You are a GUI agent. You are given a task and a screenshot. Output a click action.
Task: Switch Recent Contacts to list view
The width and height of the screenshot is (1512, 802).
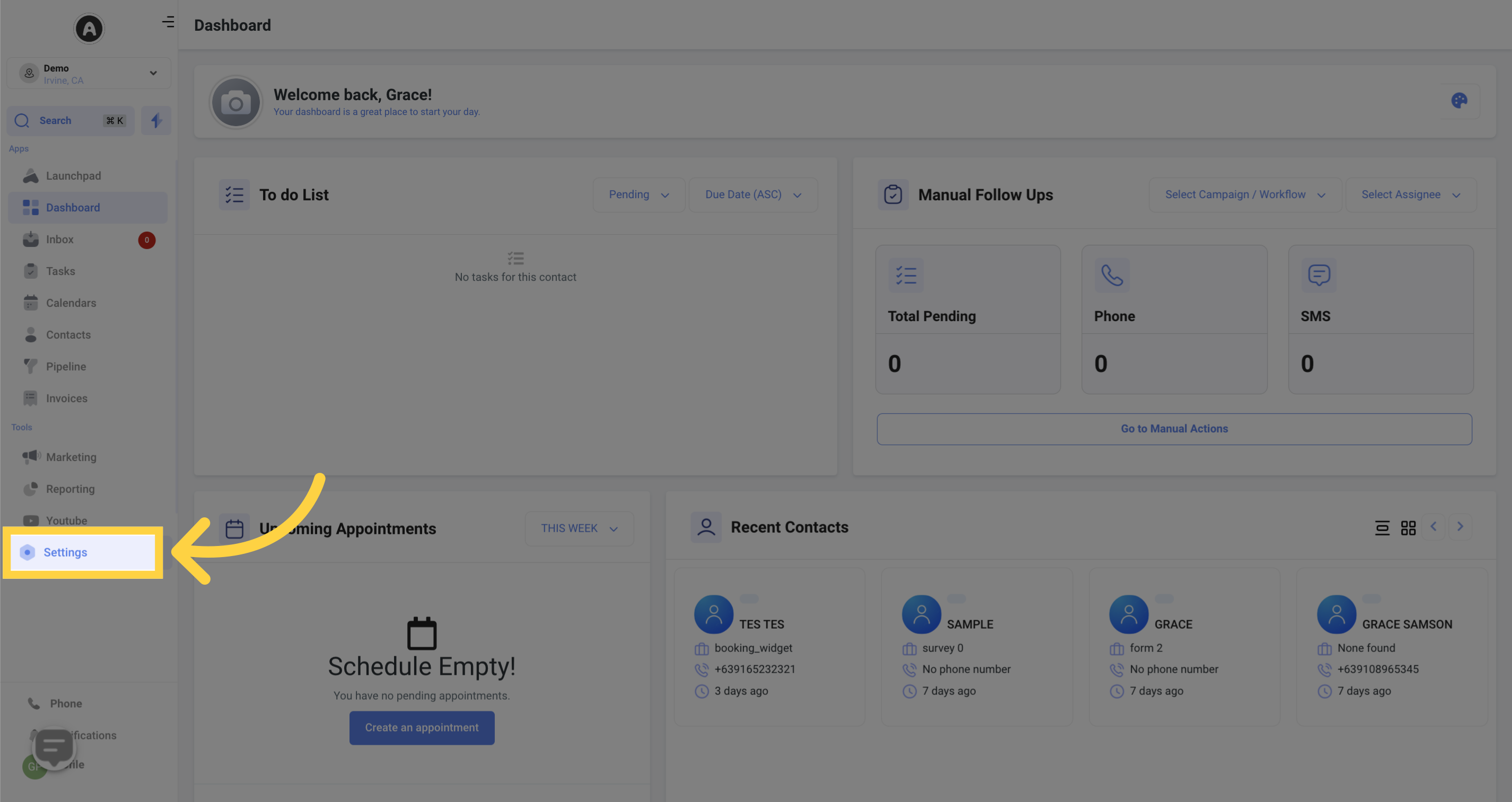pos(1382,527)
